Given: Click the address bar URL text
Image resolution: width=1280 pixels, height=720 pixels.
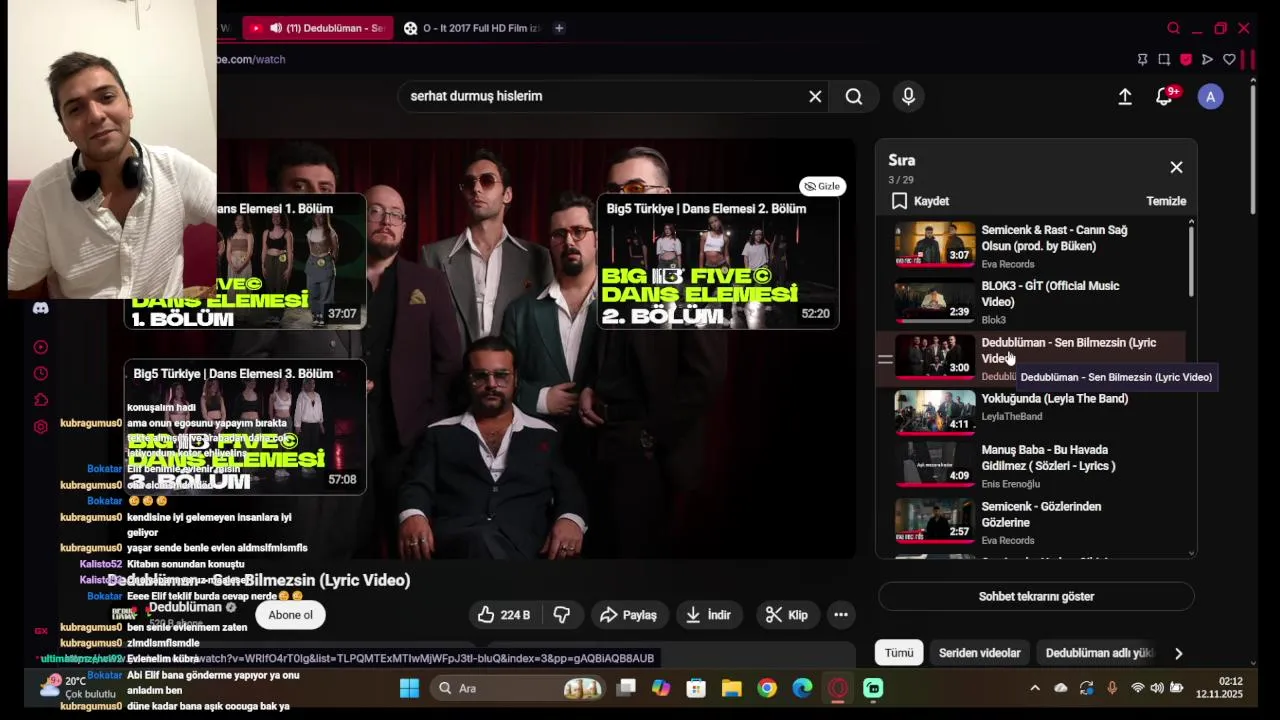Looking at the screenshot, I should (x=252, y=59).
